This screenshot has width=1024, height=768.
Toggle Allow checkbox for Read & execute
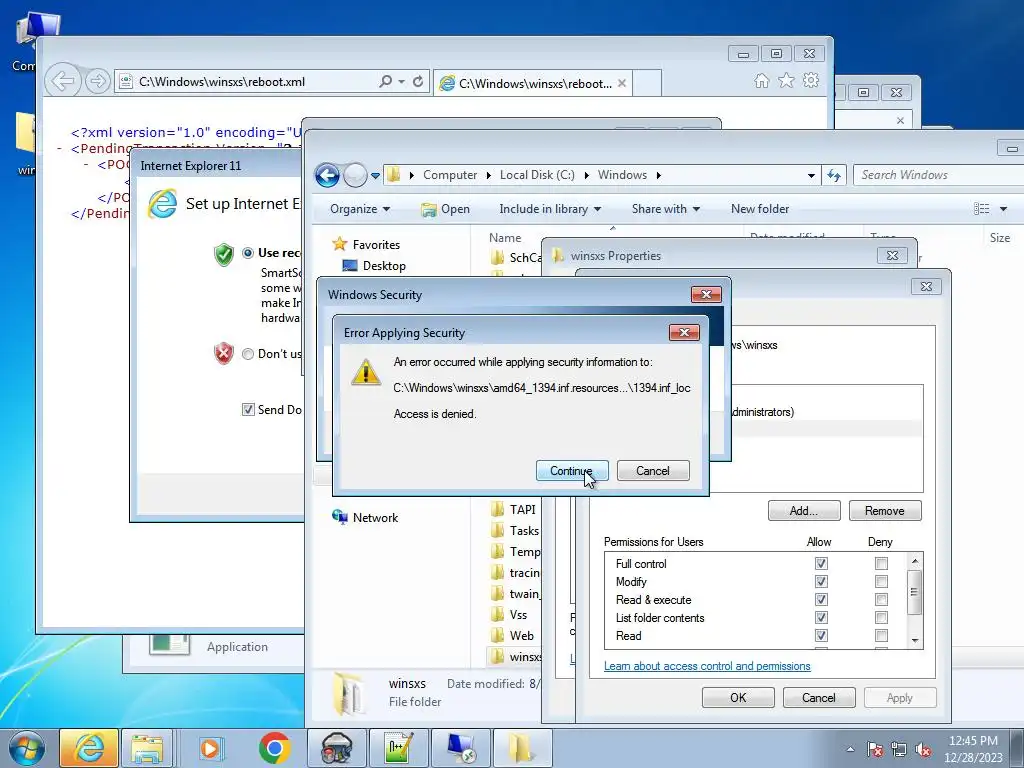click(x=821, y=600)
